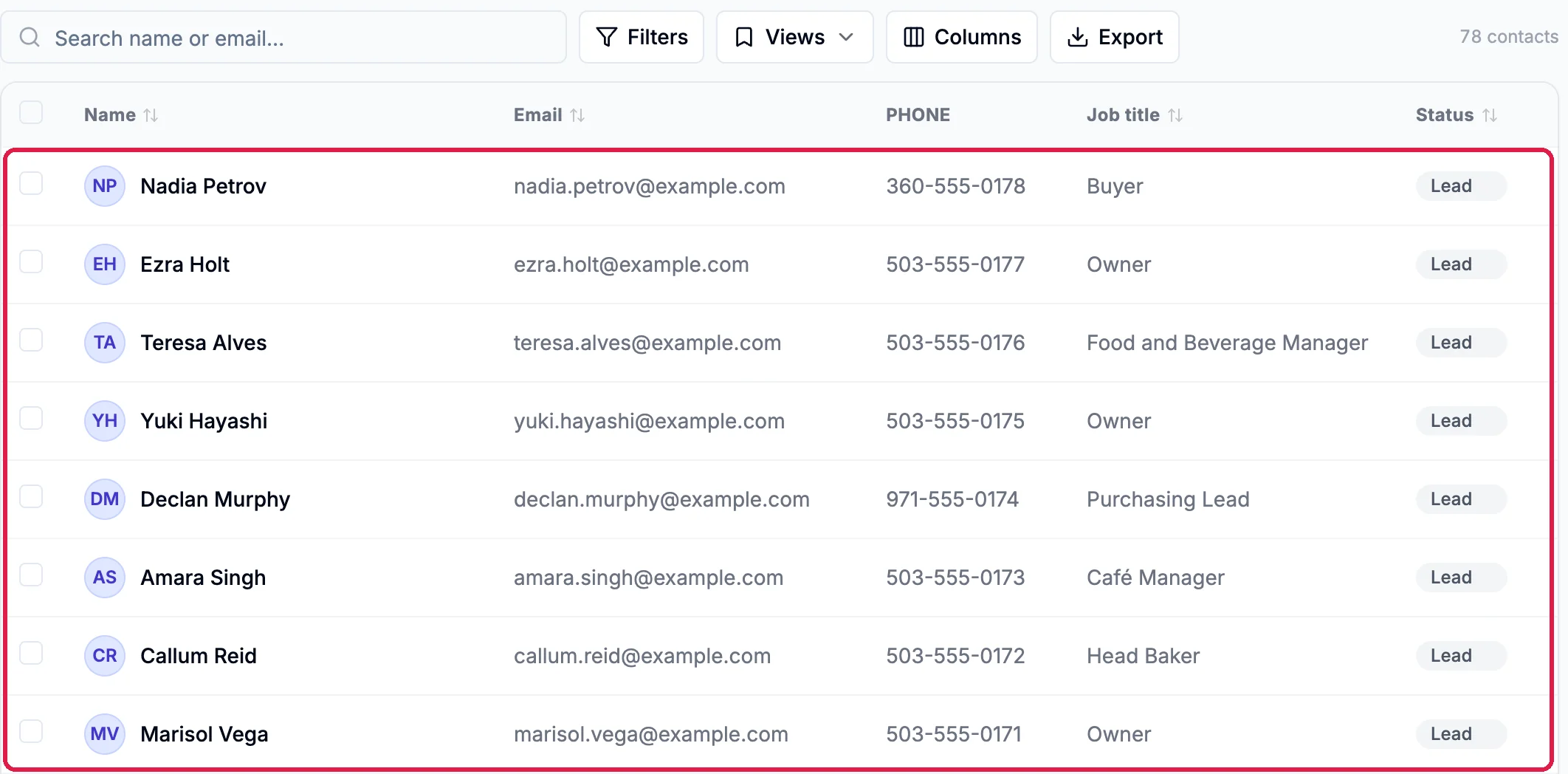The image size is (1568, 774).
Task: Click the Head Baker job title
Action: 1143,656
